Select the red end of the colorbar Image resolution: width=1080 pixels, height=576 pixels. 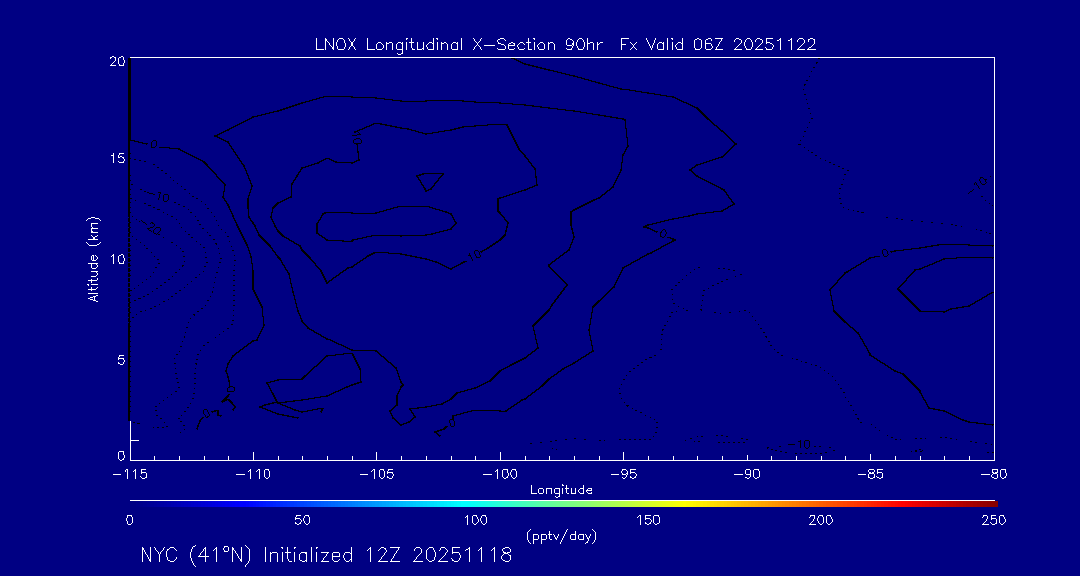pyautogui.click(x=985, y=502)
